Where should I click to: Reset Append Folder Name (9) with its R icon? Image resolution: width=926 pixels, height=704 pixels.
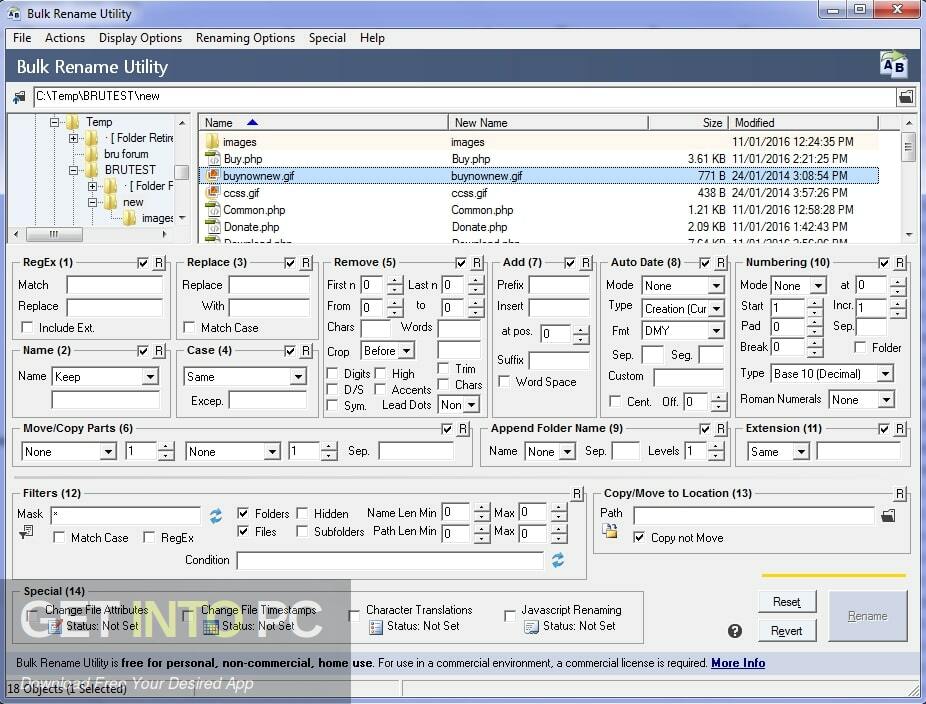(x=721, y=429)
